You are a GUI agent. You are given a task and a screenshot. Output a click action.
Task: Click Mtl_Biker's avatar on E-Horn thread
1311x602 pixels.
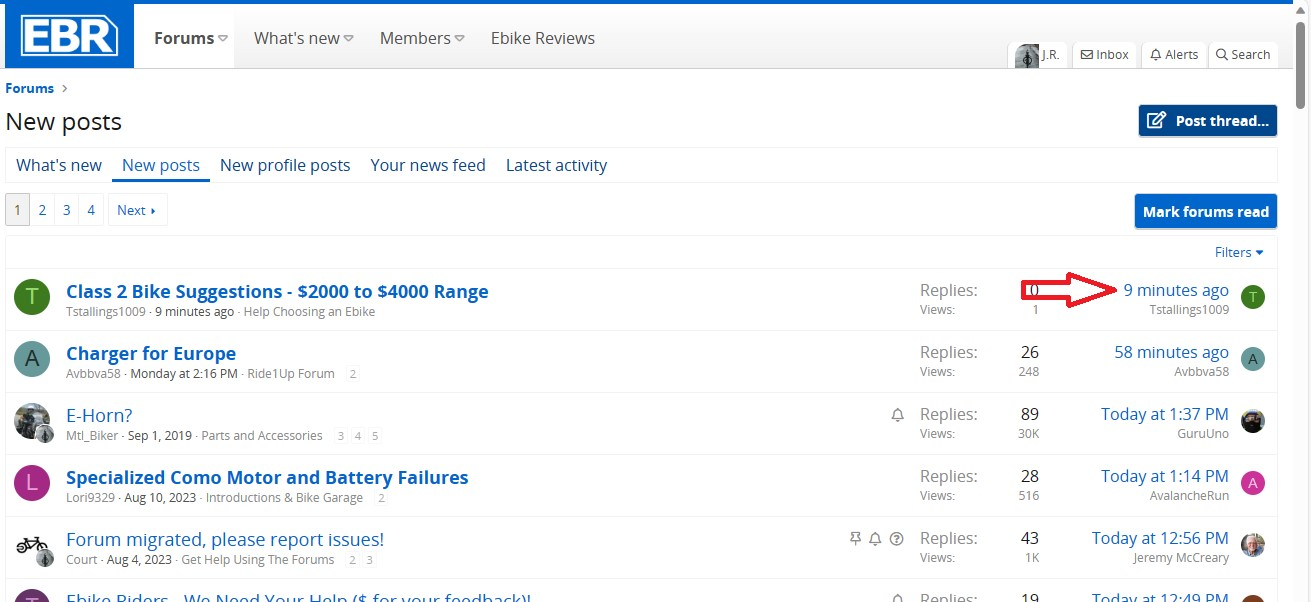pyautogui.click(x=32, y=421)
